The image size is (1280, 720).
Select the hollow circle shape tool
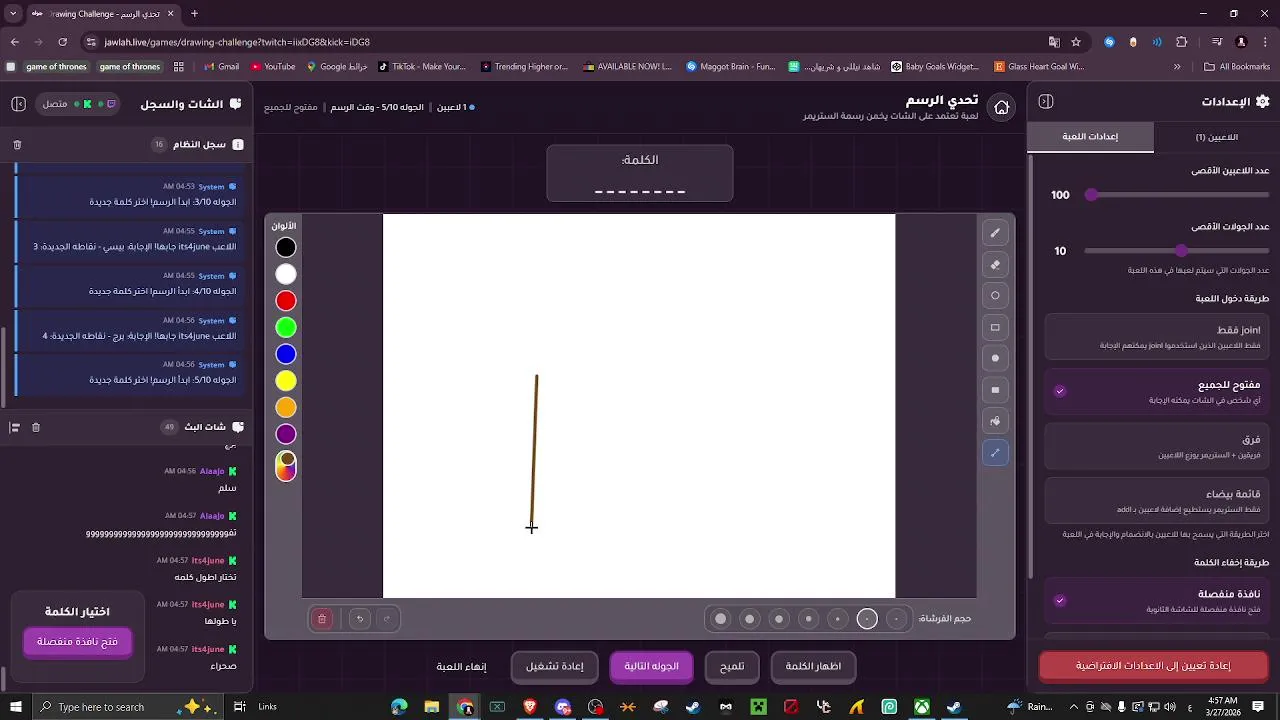995,296
